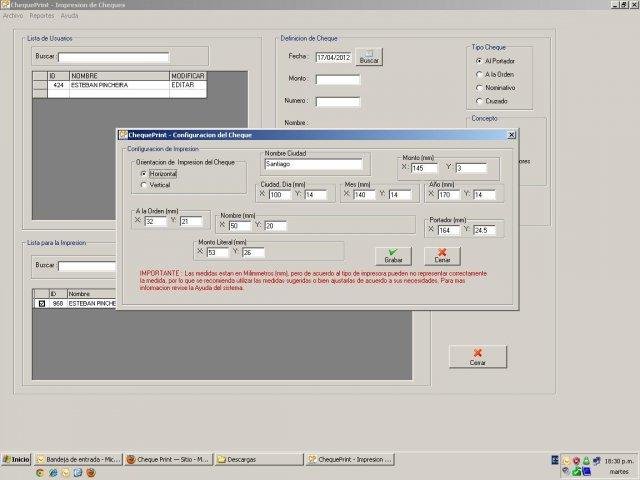Switch to Bandeja de entrada taskbar window
This screenshot has height=480, width=640.
[78, 460]
